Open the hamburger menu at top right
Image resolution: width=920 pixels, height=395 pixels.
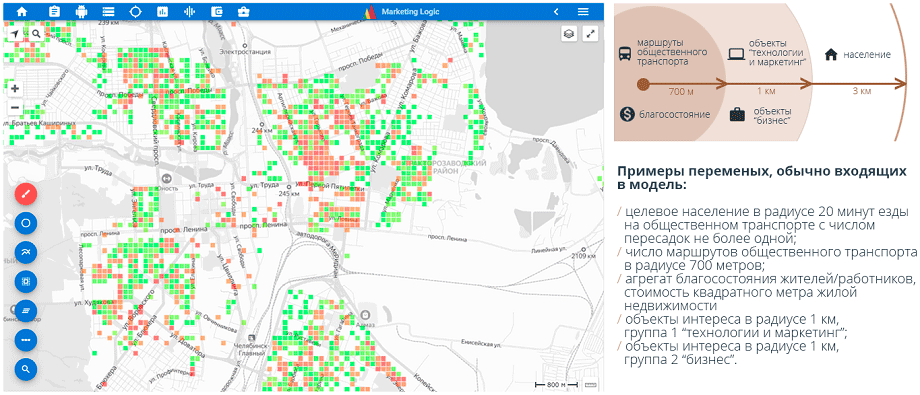583,12
